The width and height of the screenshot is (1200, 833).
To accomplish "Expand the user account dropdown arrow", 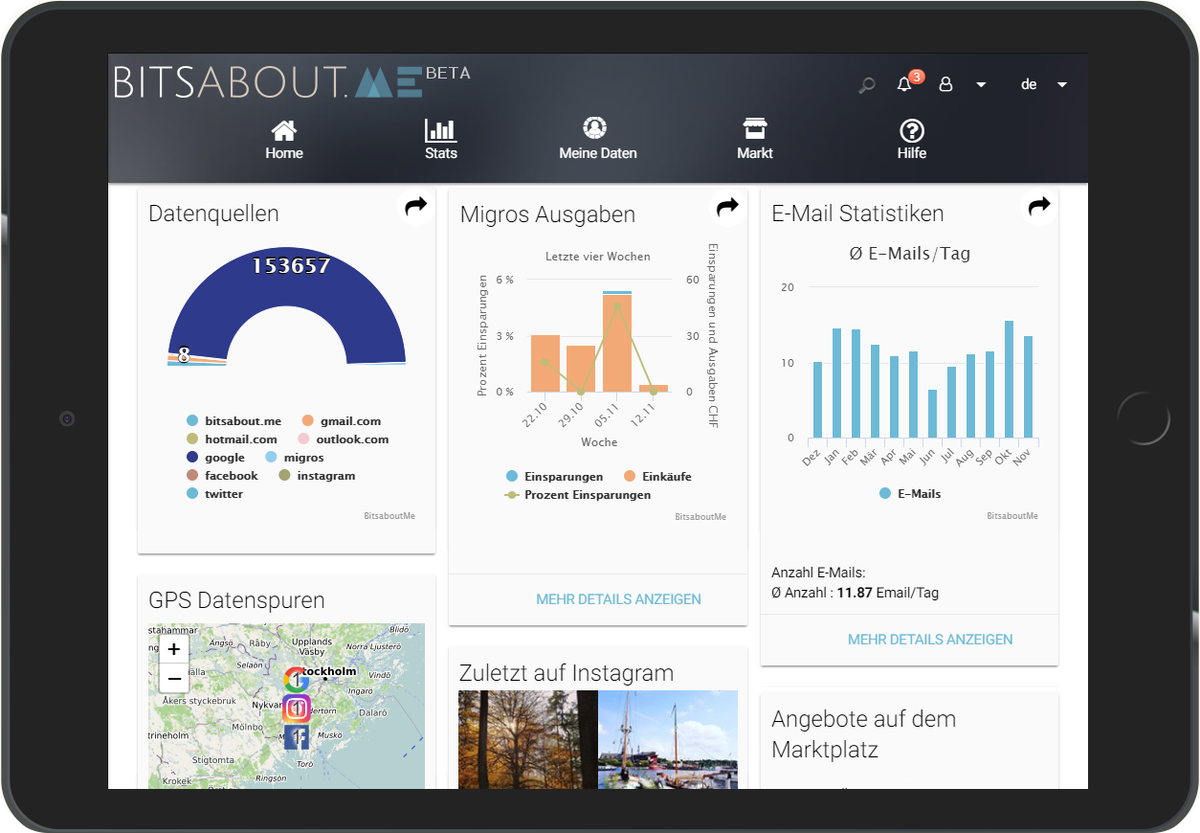I will 981,85.
